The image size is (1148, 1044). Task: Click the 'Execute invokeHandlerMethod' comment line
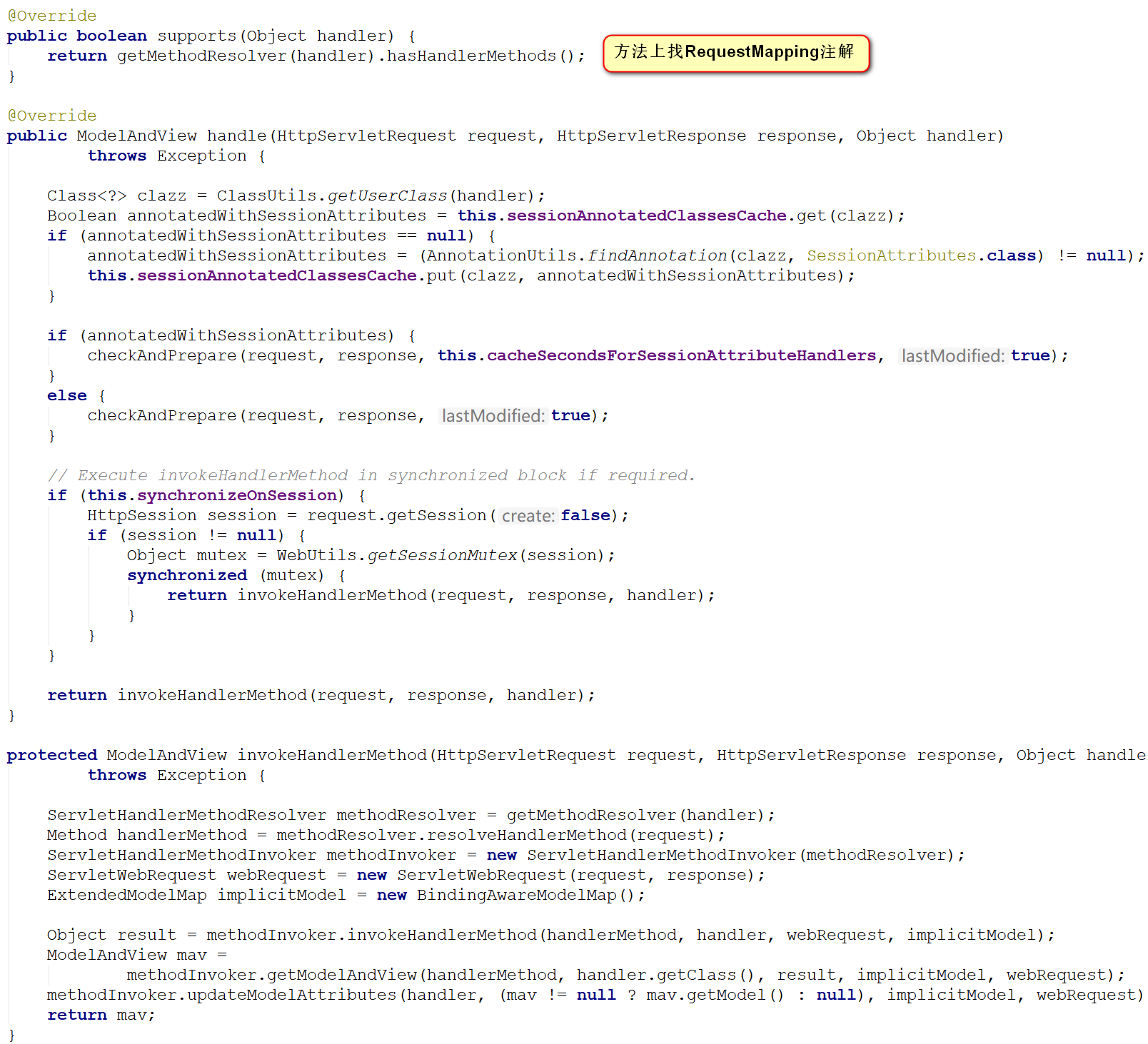(x=371, y=475)
